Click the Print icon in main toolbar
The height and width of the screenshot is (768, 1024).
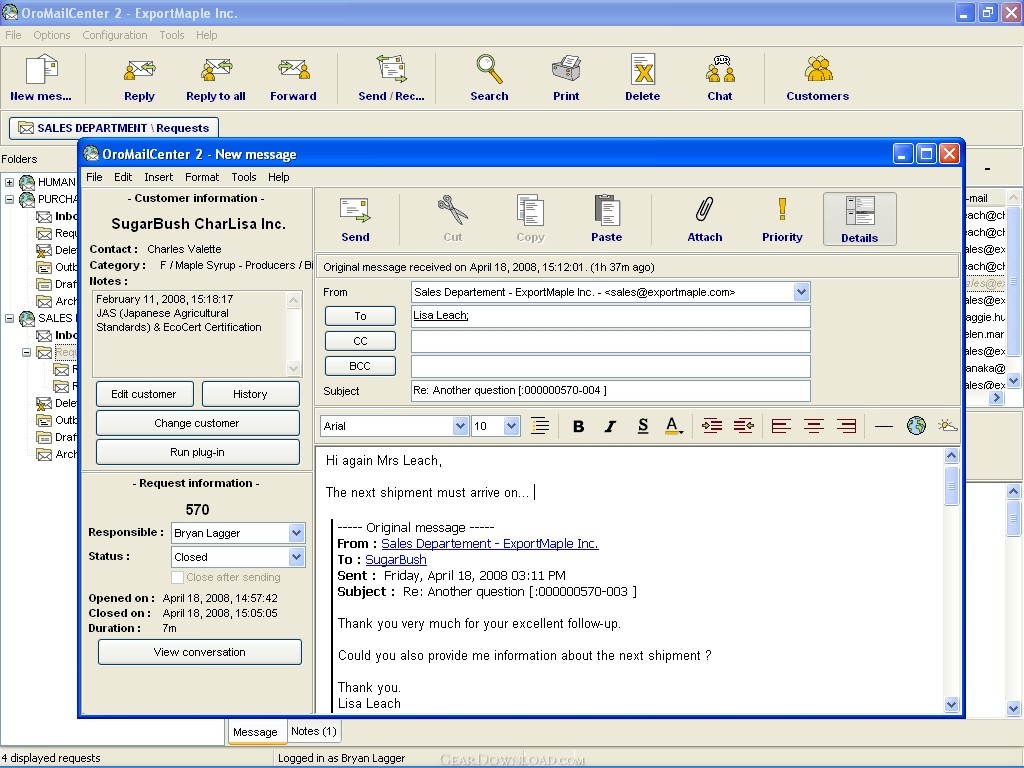[566, 78]
